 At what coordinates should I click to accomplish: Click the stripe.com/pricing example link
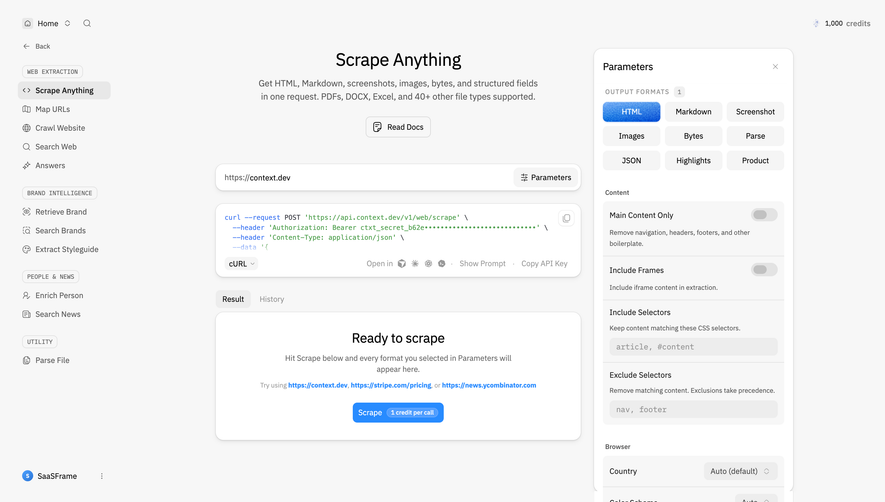pos(391,385)
